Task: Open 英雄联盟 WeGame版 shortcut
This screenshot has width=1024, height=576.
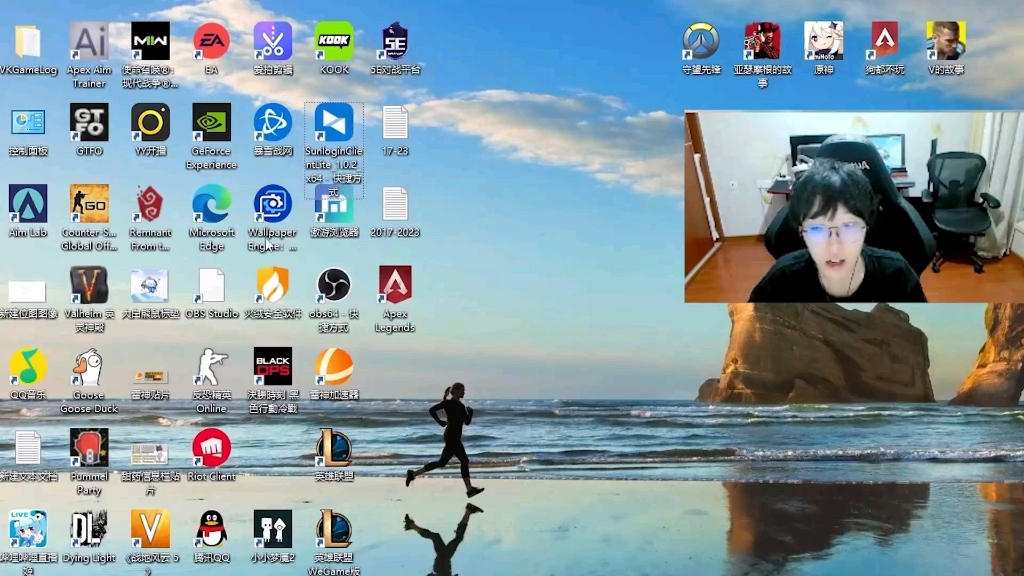Action: tap(334, 529)
